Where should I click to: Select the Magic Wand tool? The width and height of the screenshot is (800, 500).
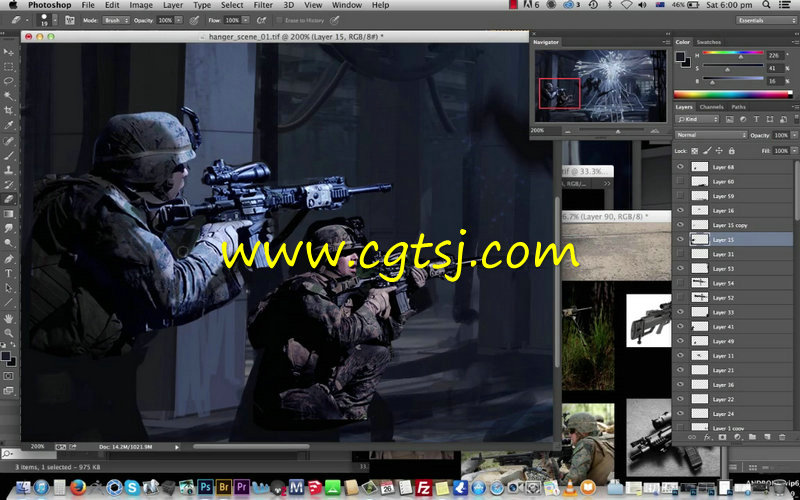coord(9,95)
